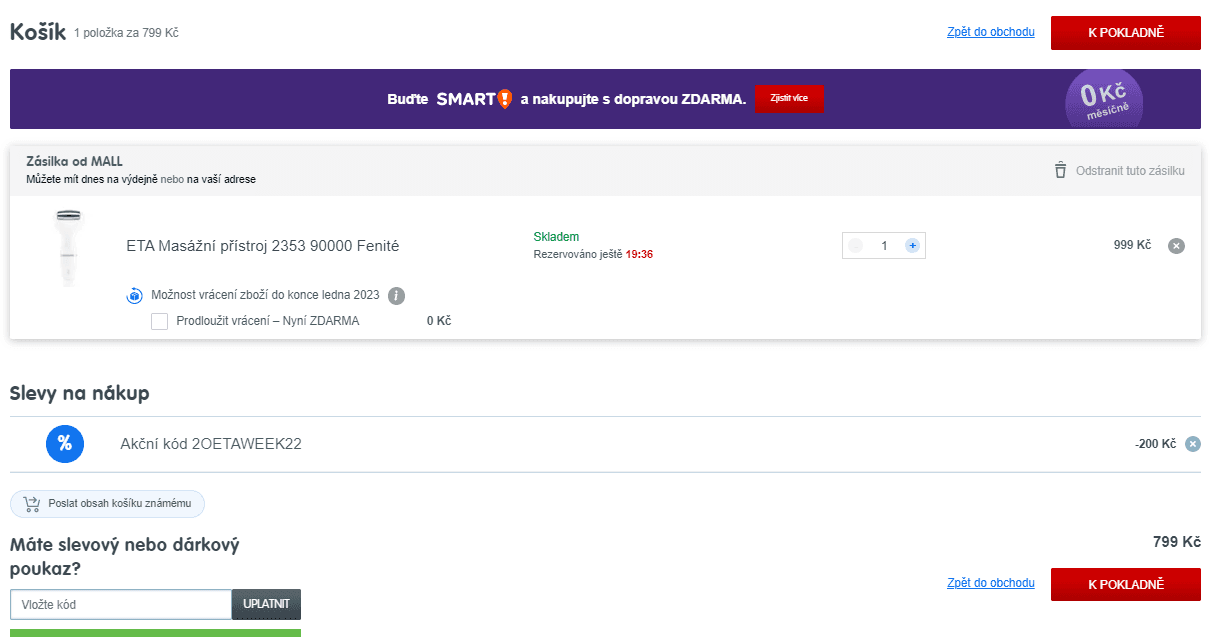Click the Skladem stock status text
The height and width of the screenshot is (637, 1212).
pos(556,237)
